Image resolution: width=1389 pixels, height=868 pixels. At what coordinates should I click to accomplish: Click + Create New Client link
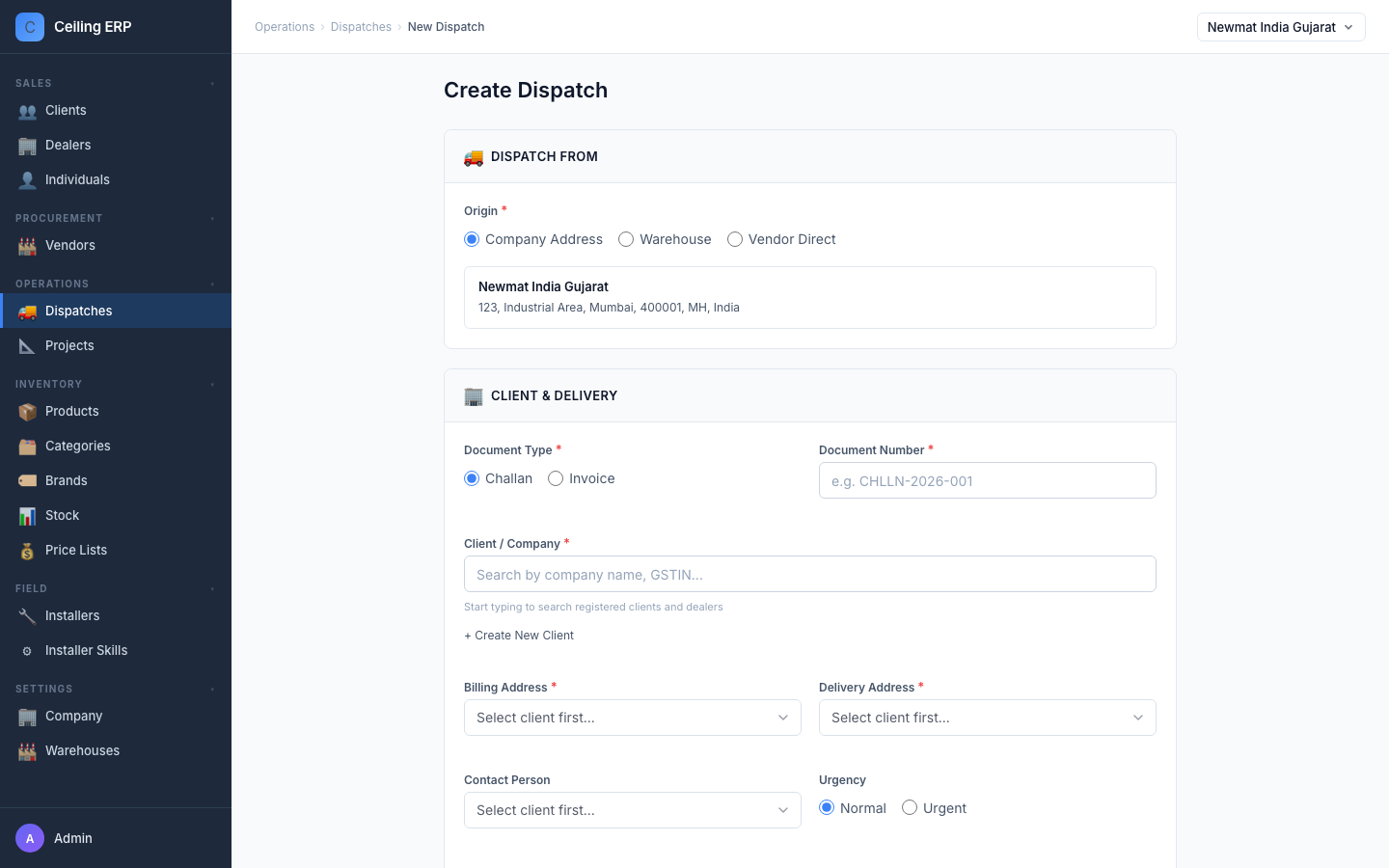tap(519, 636)
